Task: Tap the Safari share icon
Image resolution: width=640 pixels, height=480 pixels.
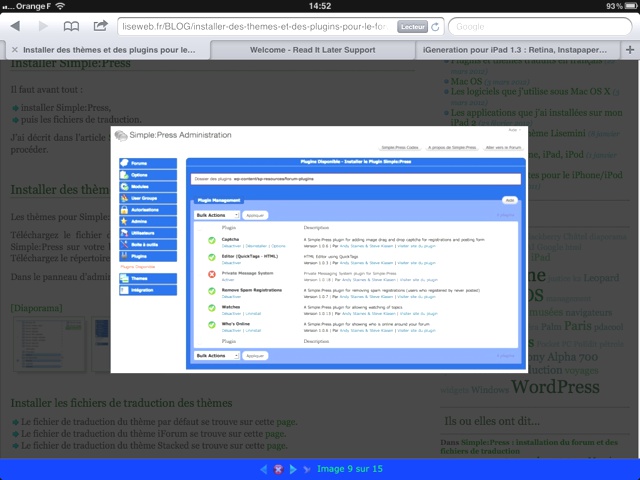Action: pyautogui.click(x=101, y=26)
